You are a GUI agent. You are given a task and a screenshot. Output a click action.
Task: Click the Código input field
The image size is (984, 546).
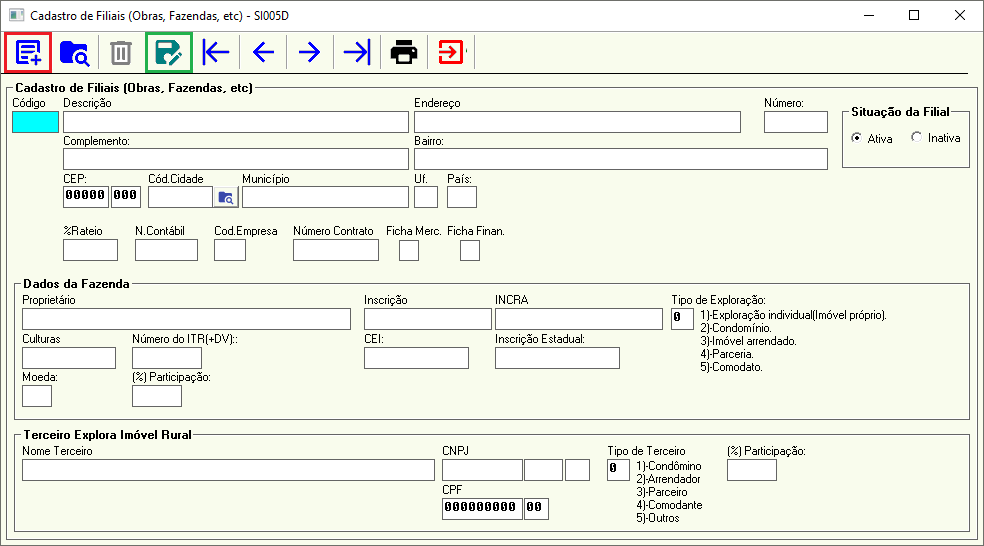[35, 122]
